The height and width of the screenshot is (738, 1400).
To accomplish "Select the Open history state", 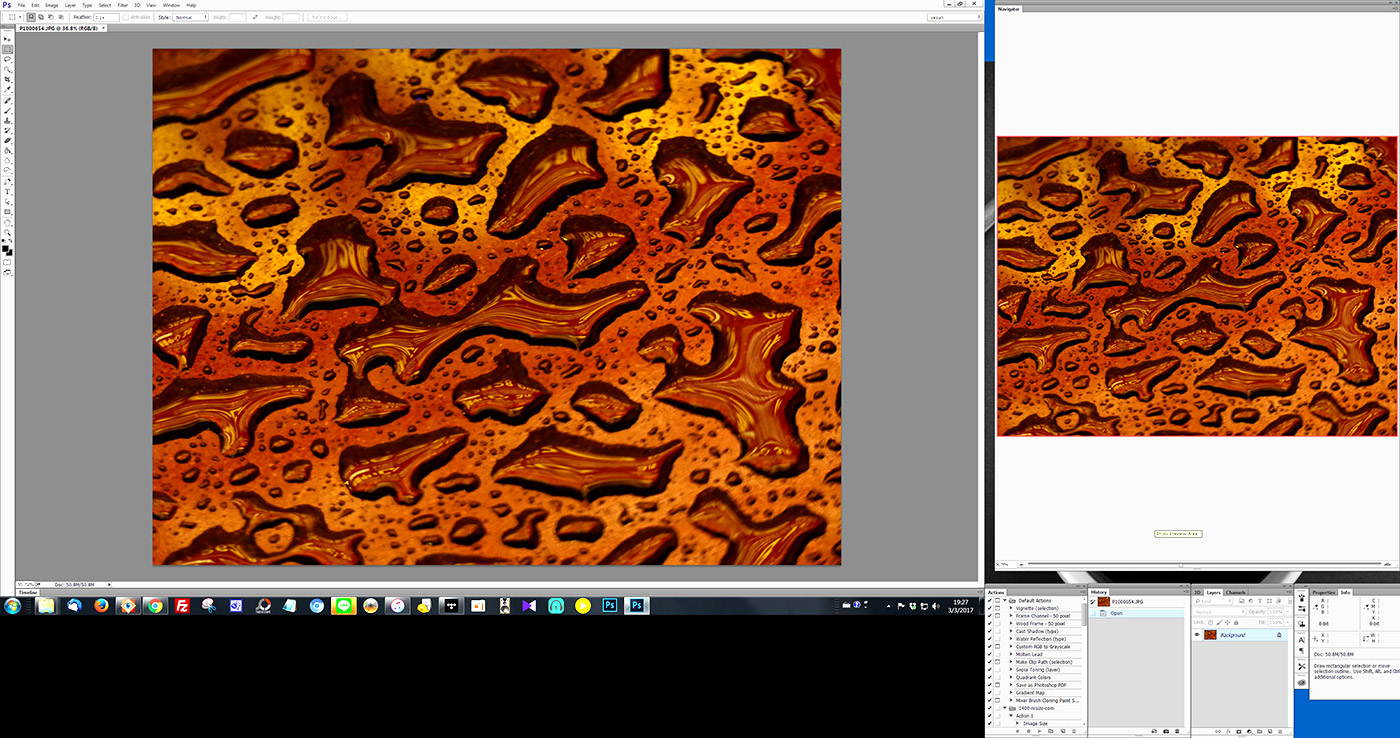I will [1116, 613].
